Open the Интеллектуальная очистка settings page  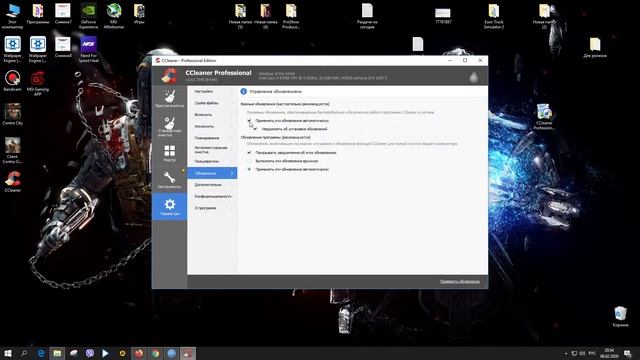coord(212,150)
